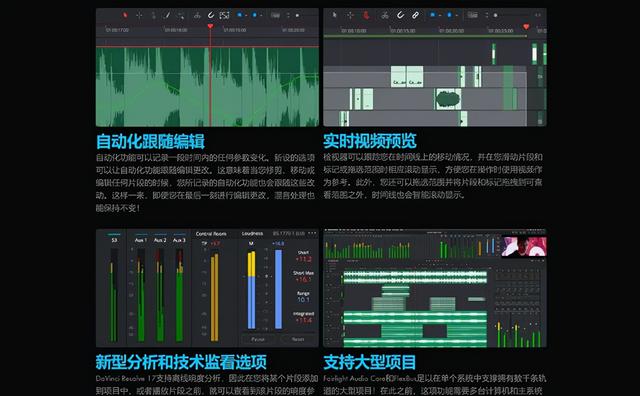Screen dimensions: 640x396
Task: Select the red pointer tool in left timeline toolbar
Action: 125,15
